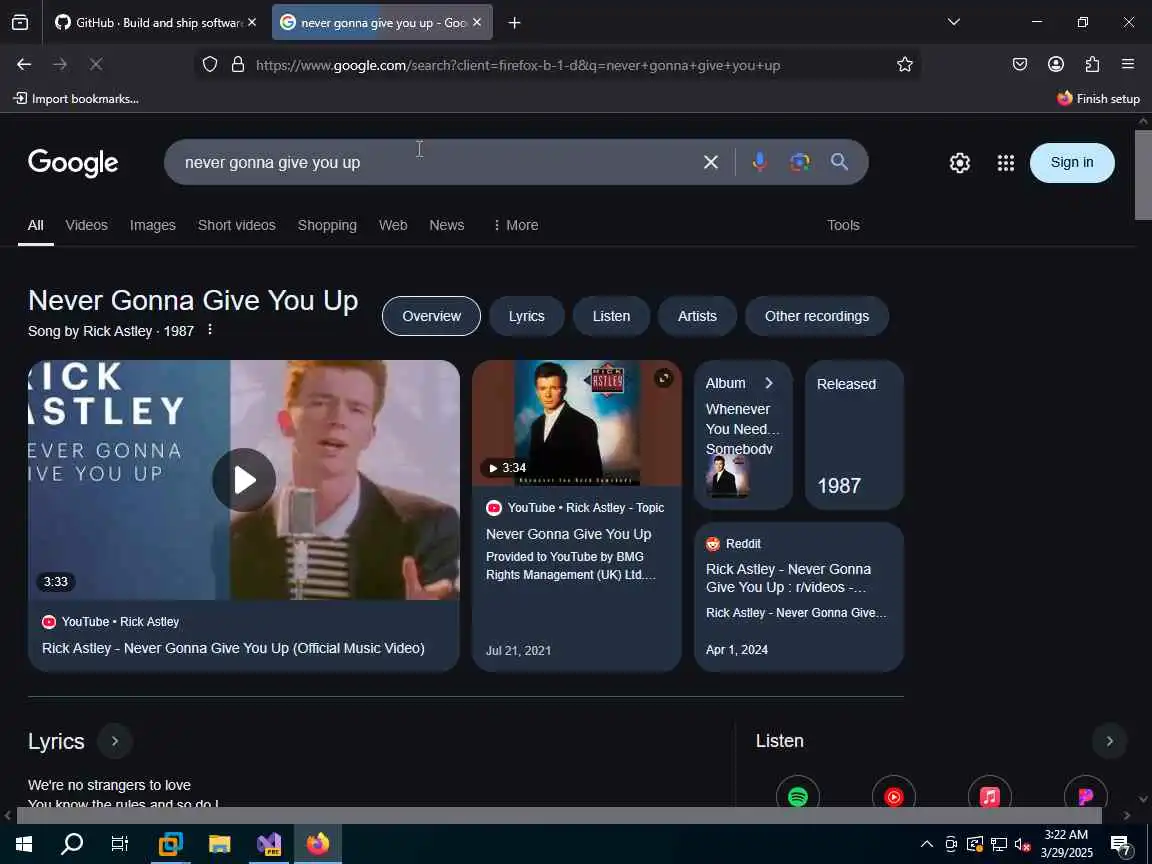Image resolution: width=1152 pixels, height=864 pixels.
Task: Open YouTube Music listening option
Action: click(x=894, y=796)
